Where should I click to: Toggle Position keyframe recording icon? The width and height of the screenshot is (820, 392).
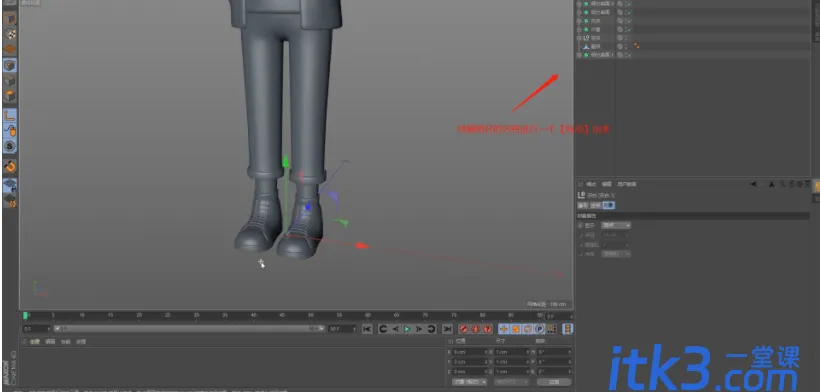504,329
